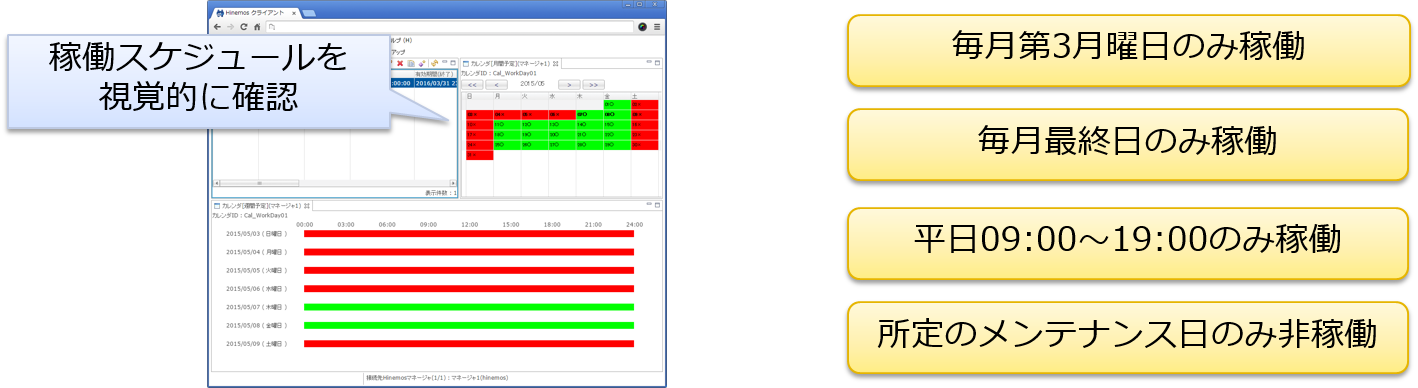Open the browser hamburger menu

(656, 27)
